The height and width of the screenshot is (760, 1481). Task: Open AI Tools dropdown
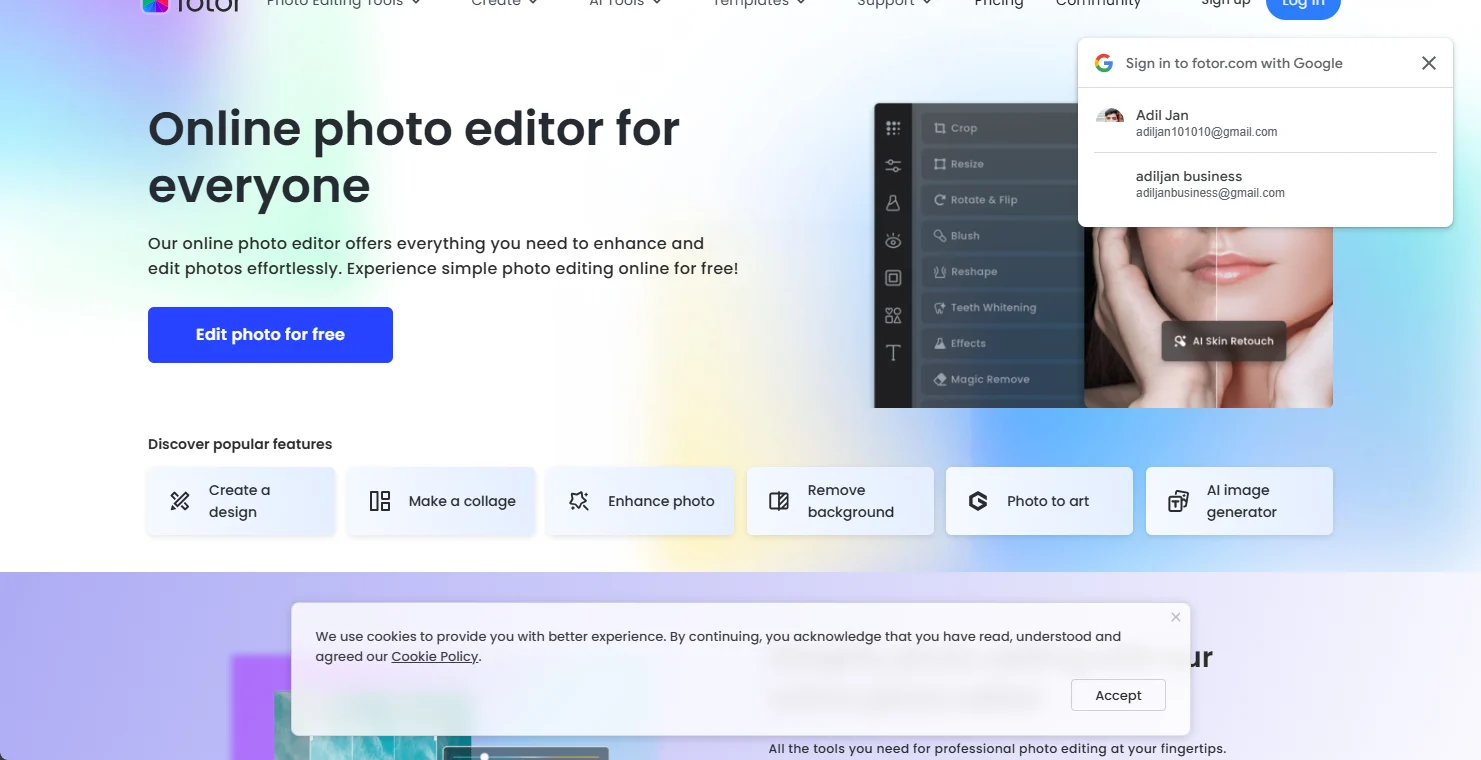pos(625,4)
